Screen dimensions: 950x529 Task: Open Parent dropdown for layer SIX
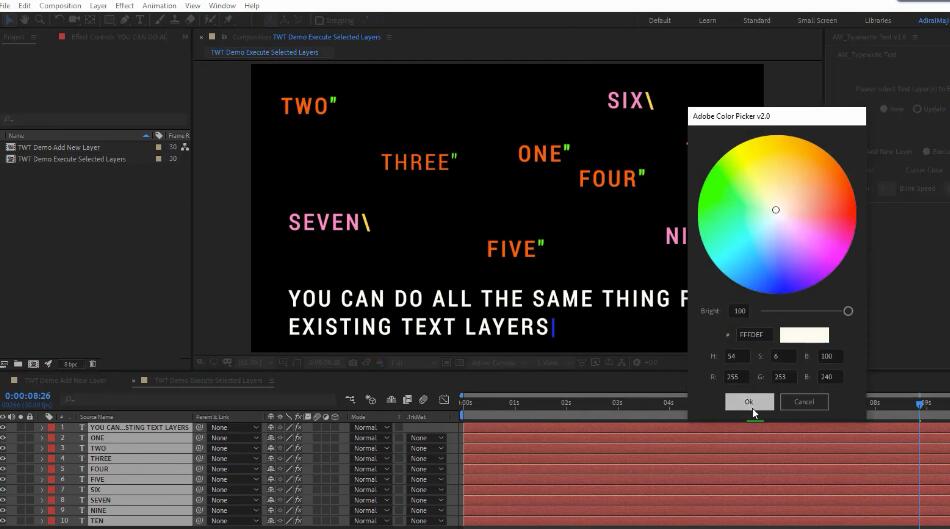(x=234, y=490)
